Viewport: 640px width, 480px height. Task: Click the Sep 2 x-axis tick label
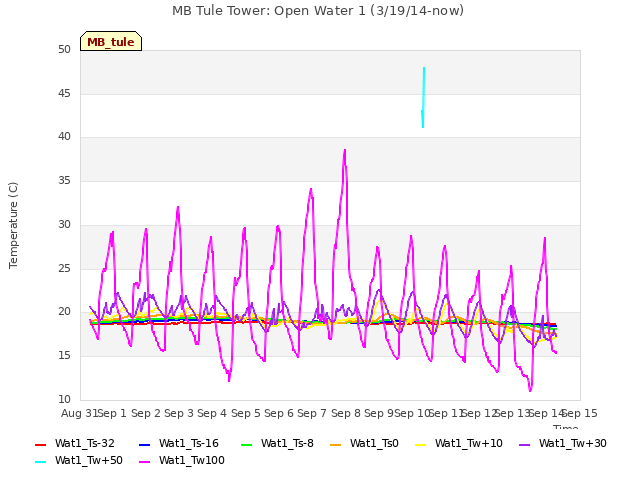[146, 413]
